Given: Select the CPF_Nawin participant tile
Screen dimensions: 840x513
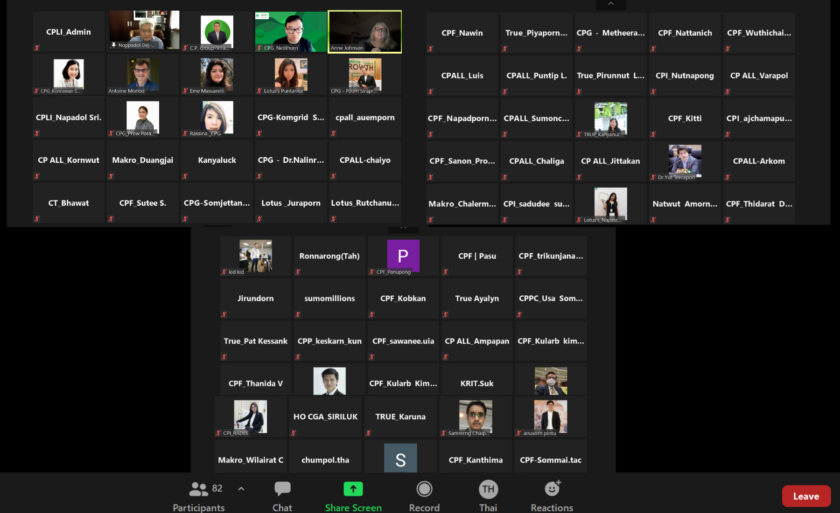Looking at the screenshot, I should 462,33.
